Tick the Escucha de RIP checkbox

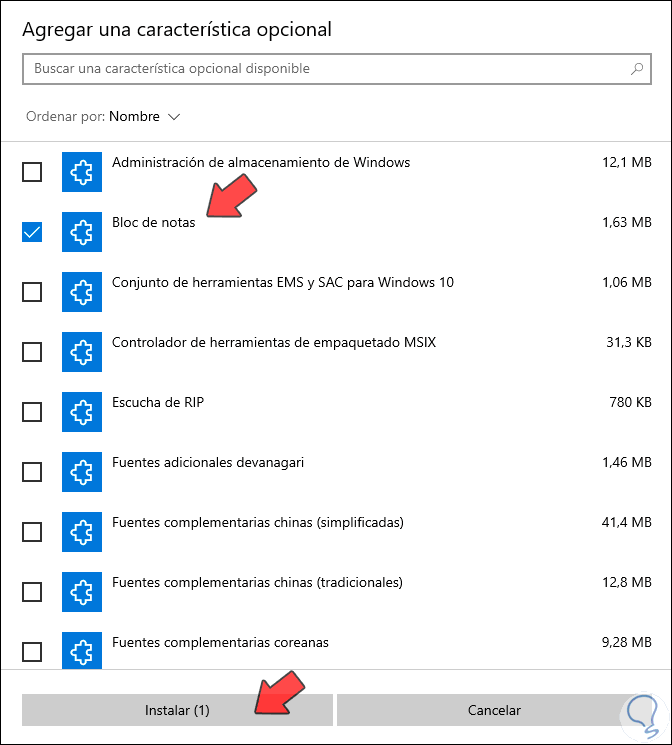click(x=32, y=412)
